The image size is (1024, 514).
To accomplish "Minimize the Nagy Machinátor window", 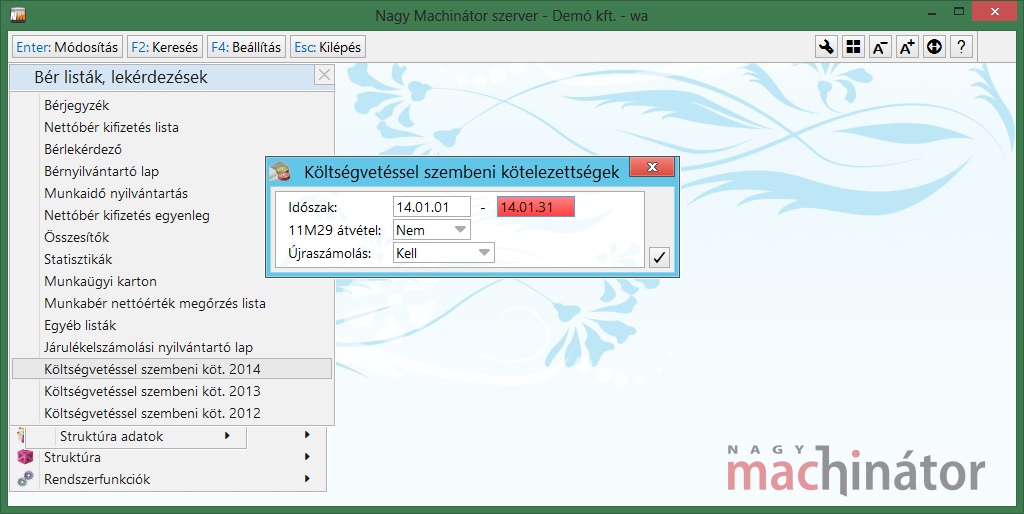I will point(931,12).
